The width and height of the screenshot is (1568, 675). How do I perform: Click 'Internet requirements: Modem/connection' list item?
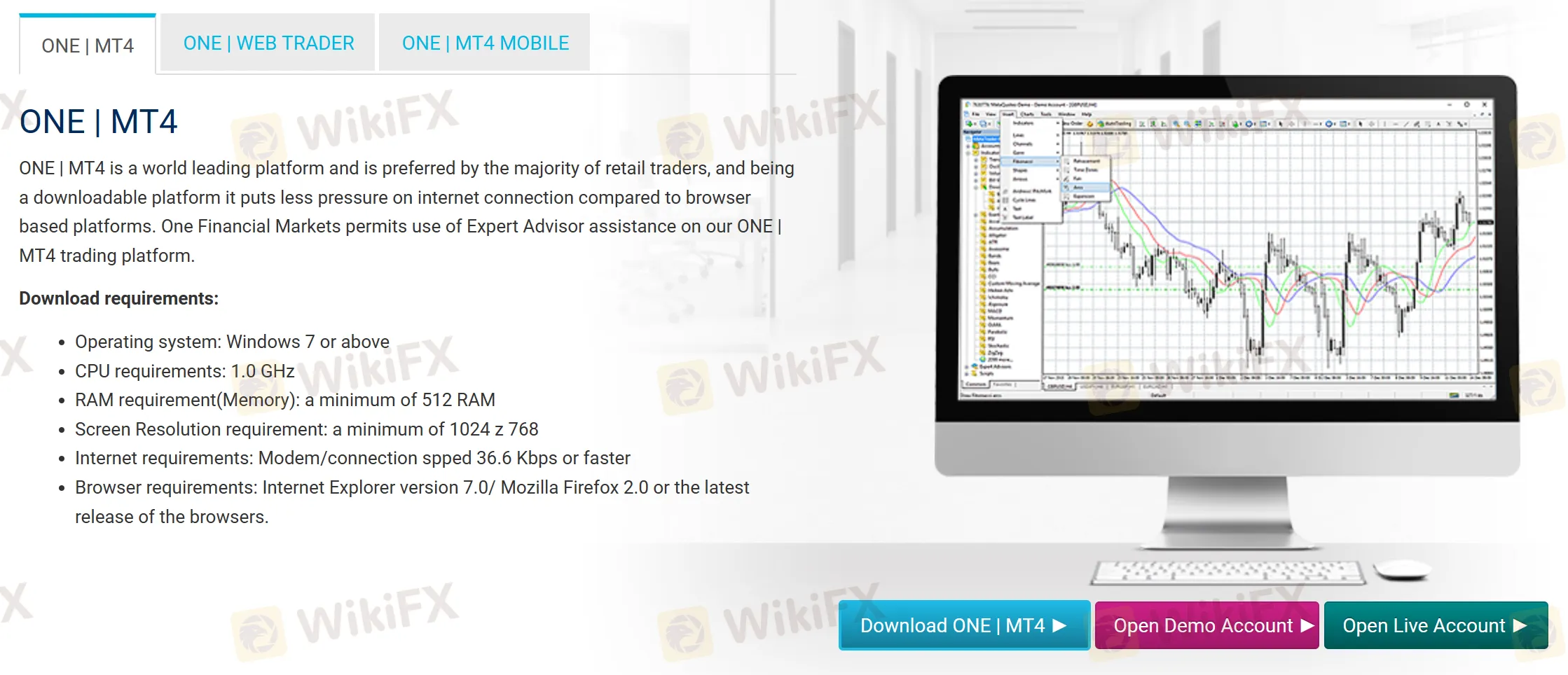pyautogui.click(x=352, y=458)
